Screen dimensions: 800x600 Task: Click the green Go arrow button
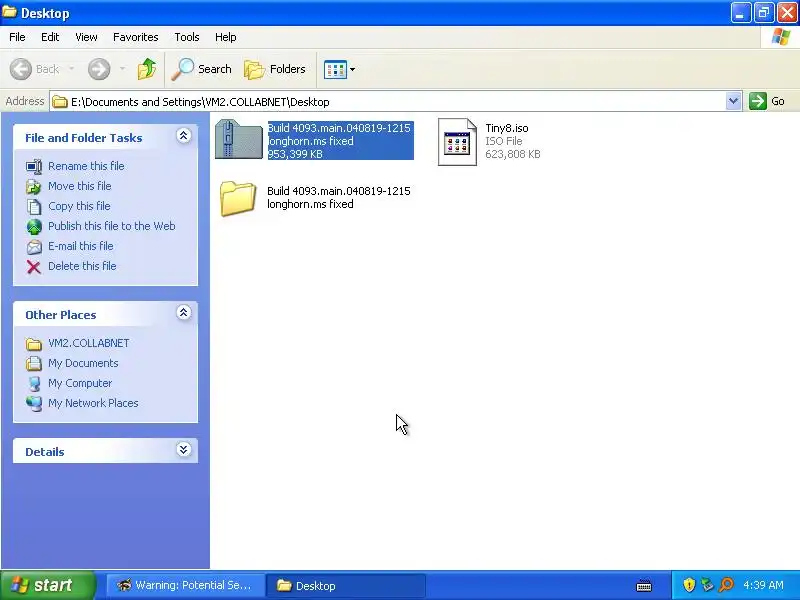pyautogui.click(x=758, y=101)
